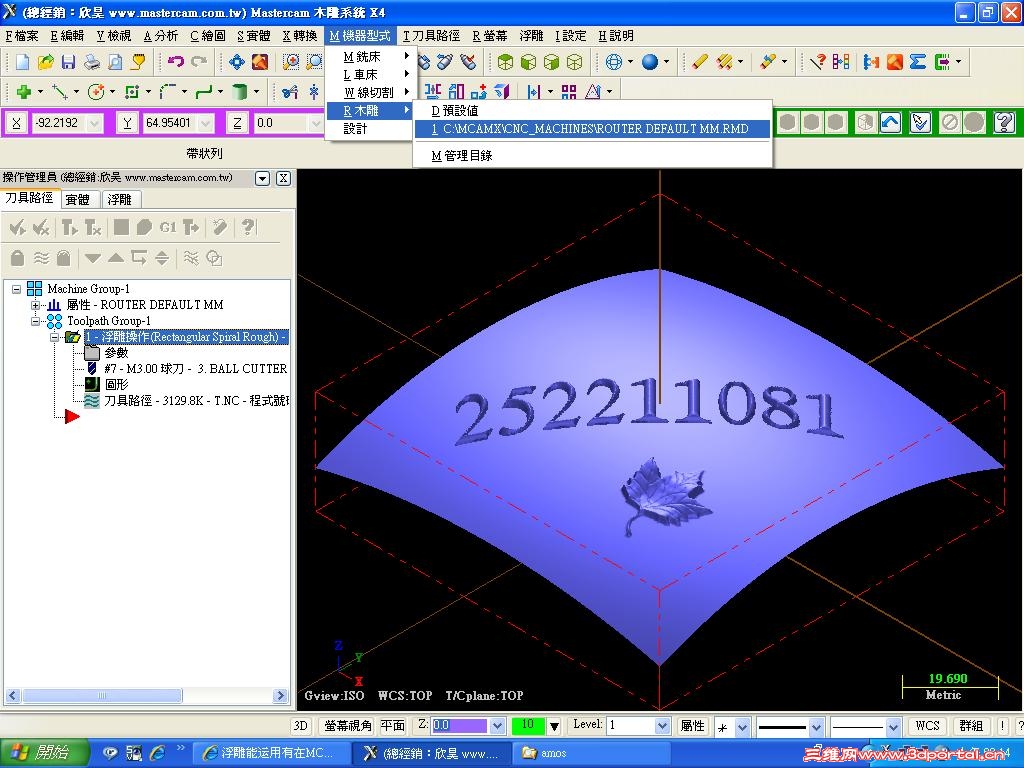The height and width of the screenshot is (768, 1024).
Task: Select the M銑床 mill submenu
Action: pyautogui.click(x=369, y=57)
